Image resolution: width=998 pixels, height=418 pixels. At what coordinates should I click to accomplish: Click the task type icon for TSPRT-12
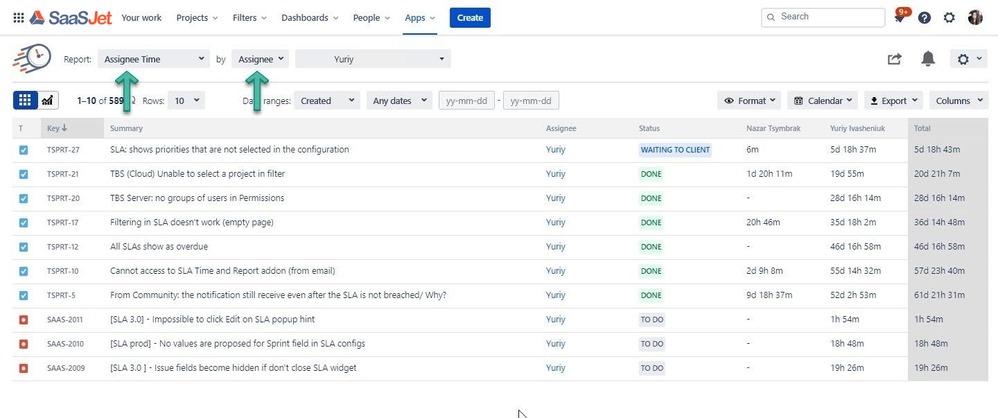[24, 247]
